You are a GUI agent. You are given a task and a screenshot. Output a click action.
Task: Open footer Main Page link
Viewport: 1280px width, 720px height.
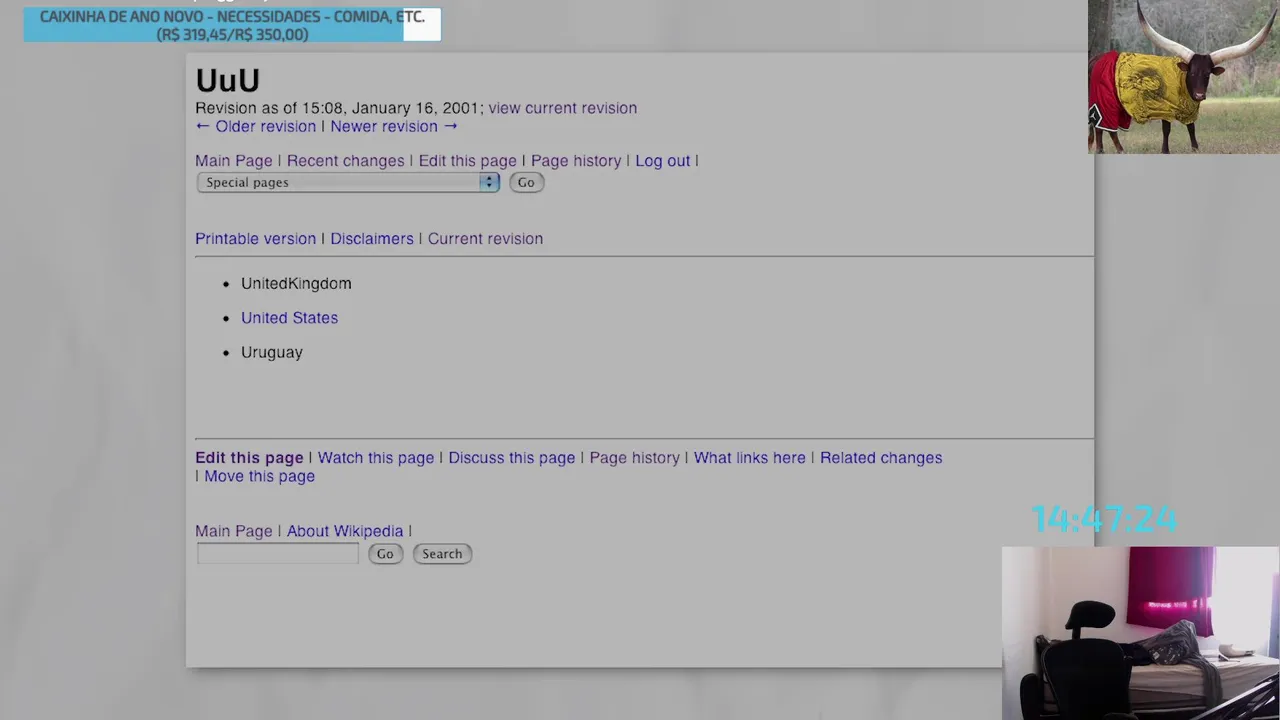233,531
